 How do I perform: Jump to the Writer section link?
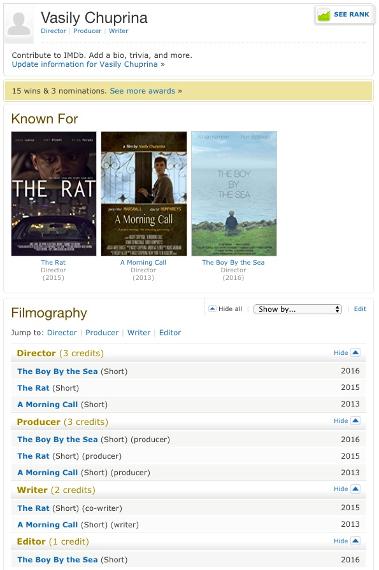(x=139, y=332)
